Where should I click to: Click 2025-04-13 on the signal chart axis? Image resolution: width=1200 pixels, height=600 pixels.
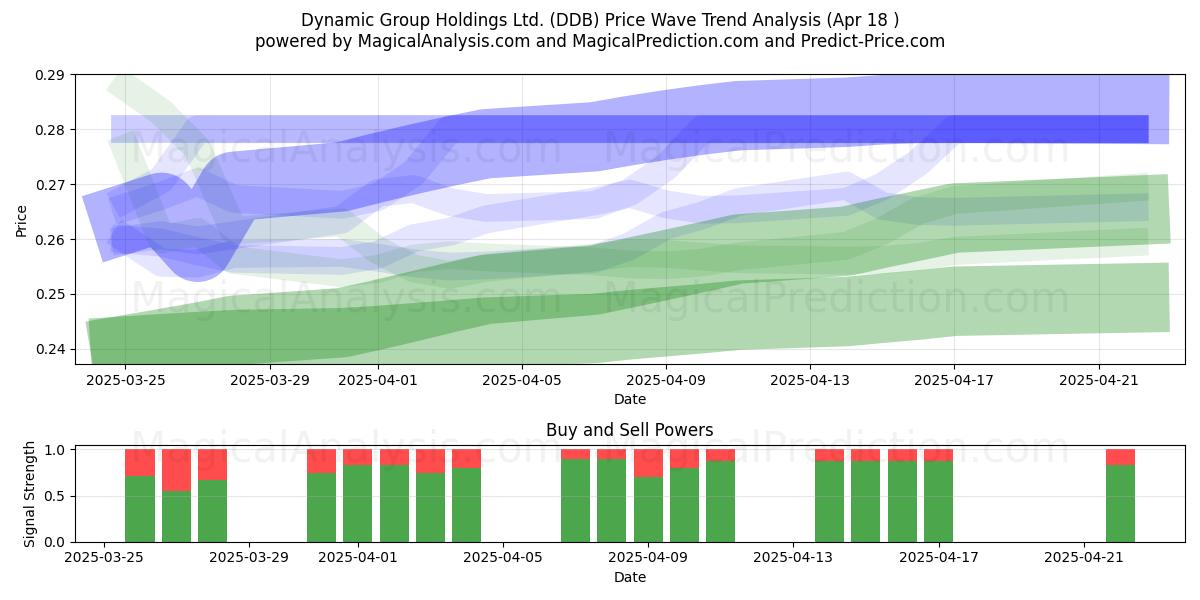click(x=793, y=558)
